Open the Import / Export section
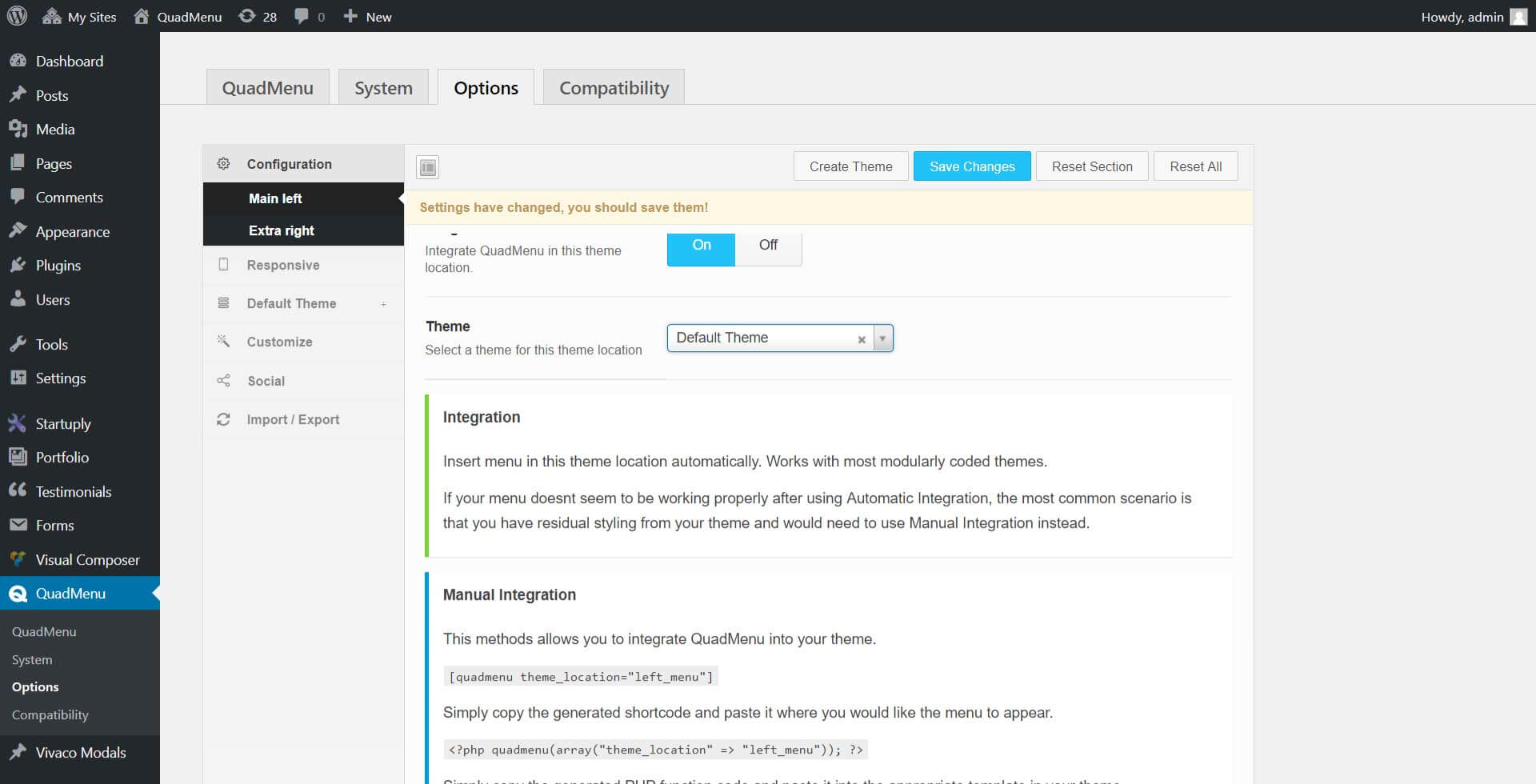This screenshot has height=784, width=1536. click(x=303, y=419)
